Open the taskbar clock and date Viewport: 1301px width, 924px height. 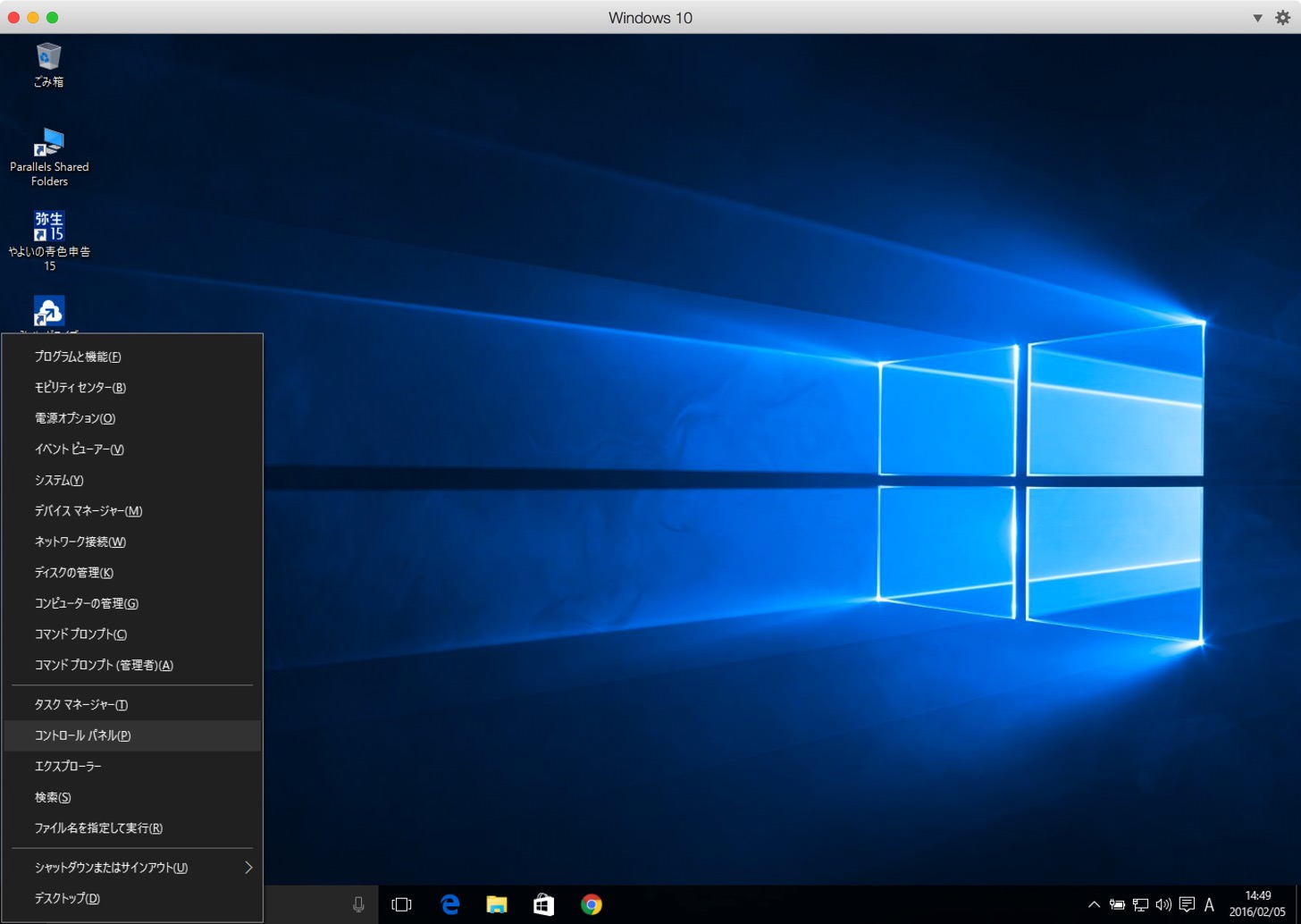click(1257, 903)
